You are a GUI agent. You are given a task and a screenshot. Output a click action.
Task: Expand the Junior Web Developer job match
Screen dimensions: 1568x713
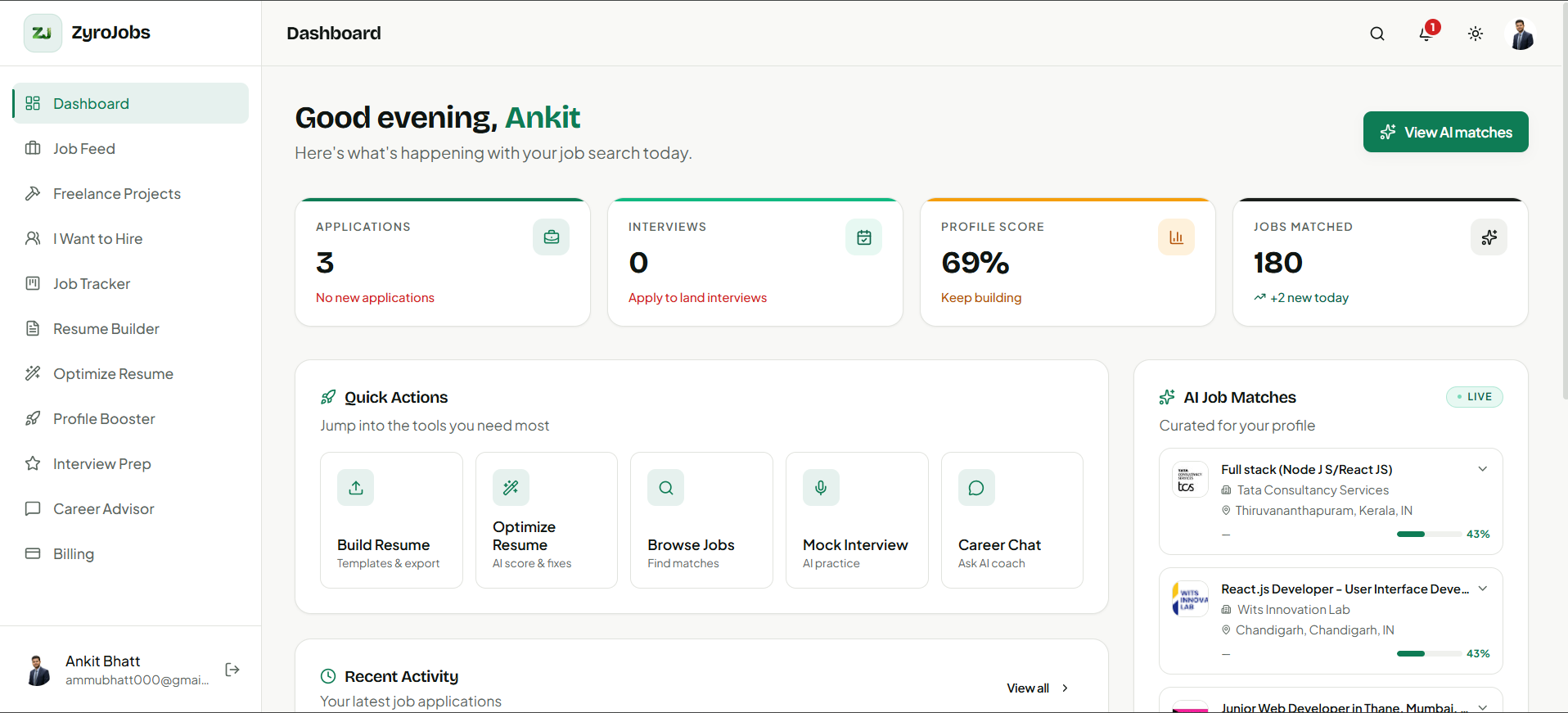point(1482,707)
